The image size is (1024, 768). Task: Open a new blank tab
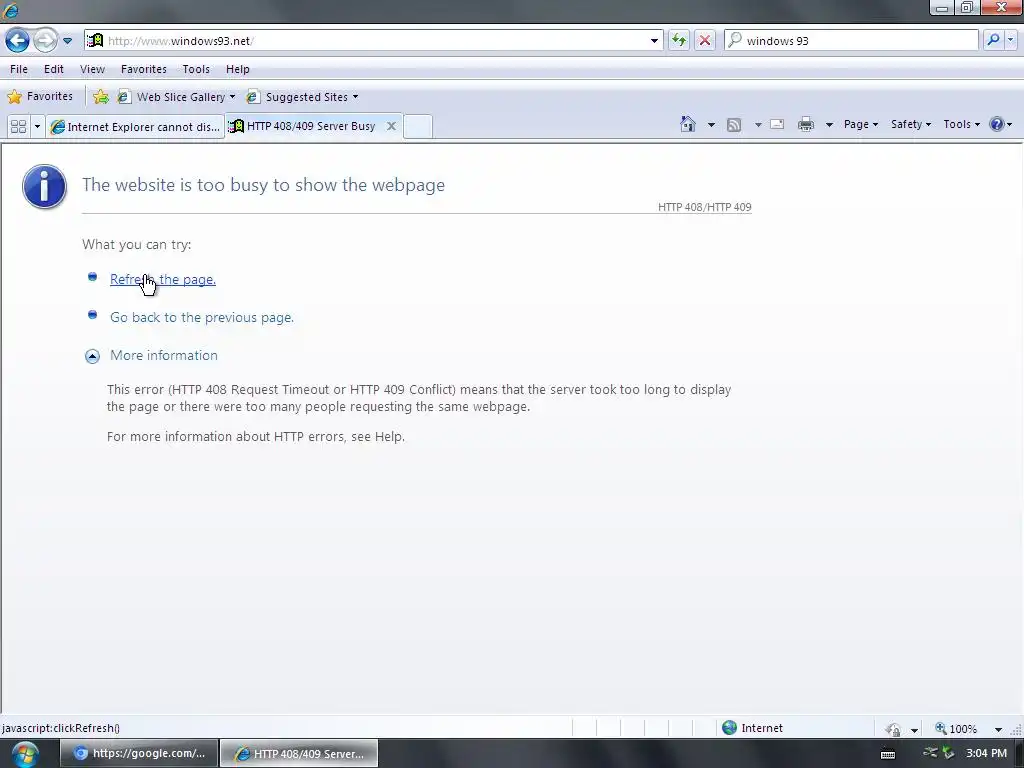tap(418, 126)
